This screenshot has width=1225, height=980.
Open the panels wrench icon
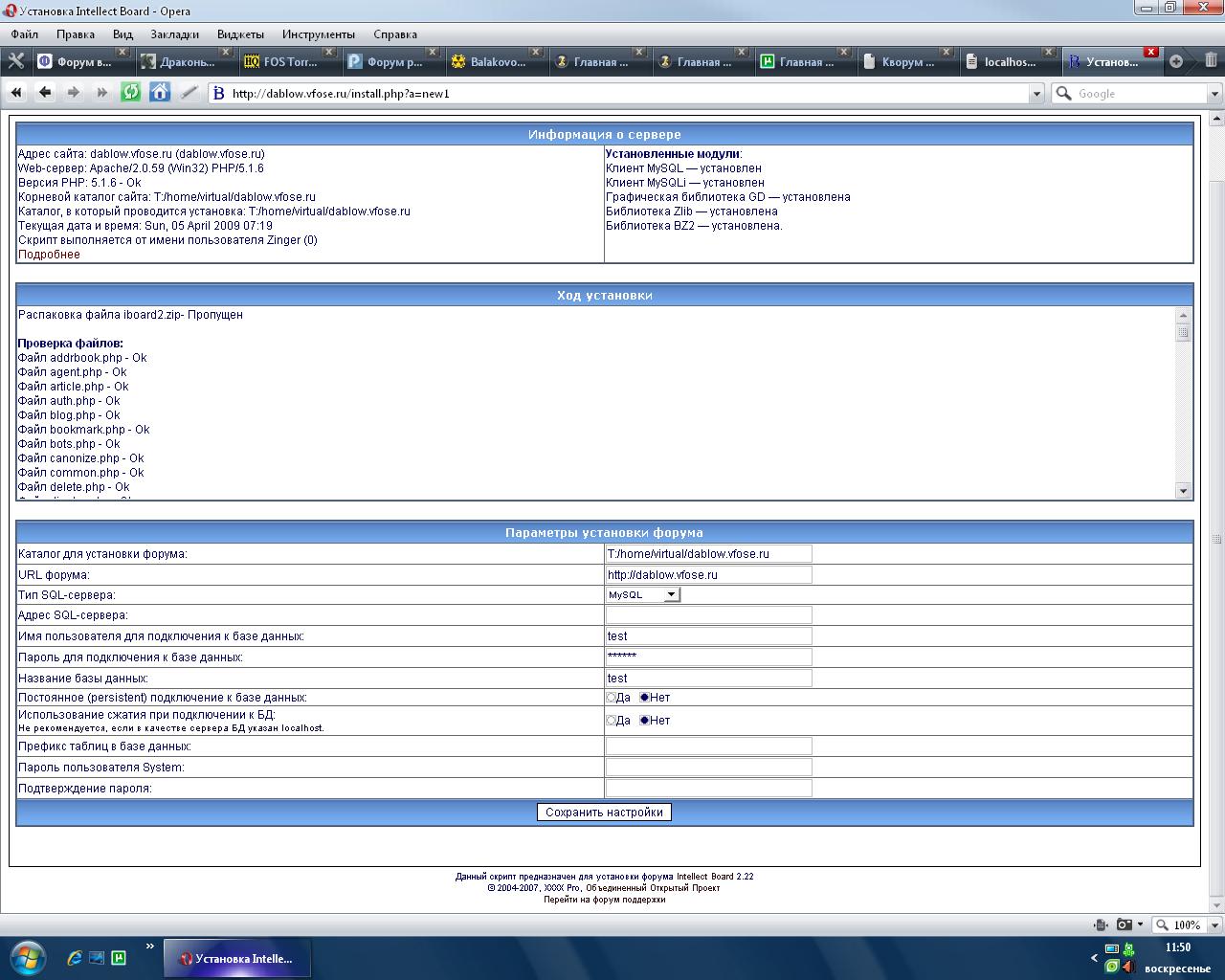click(x=15, y=61)
